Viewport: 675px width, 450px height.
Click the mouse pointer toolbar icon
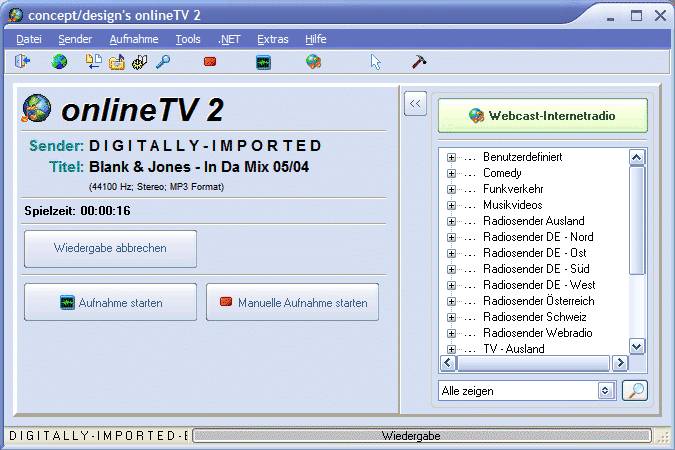(375, 62)
